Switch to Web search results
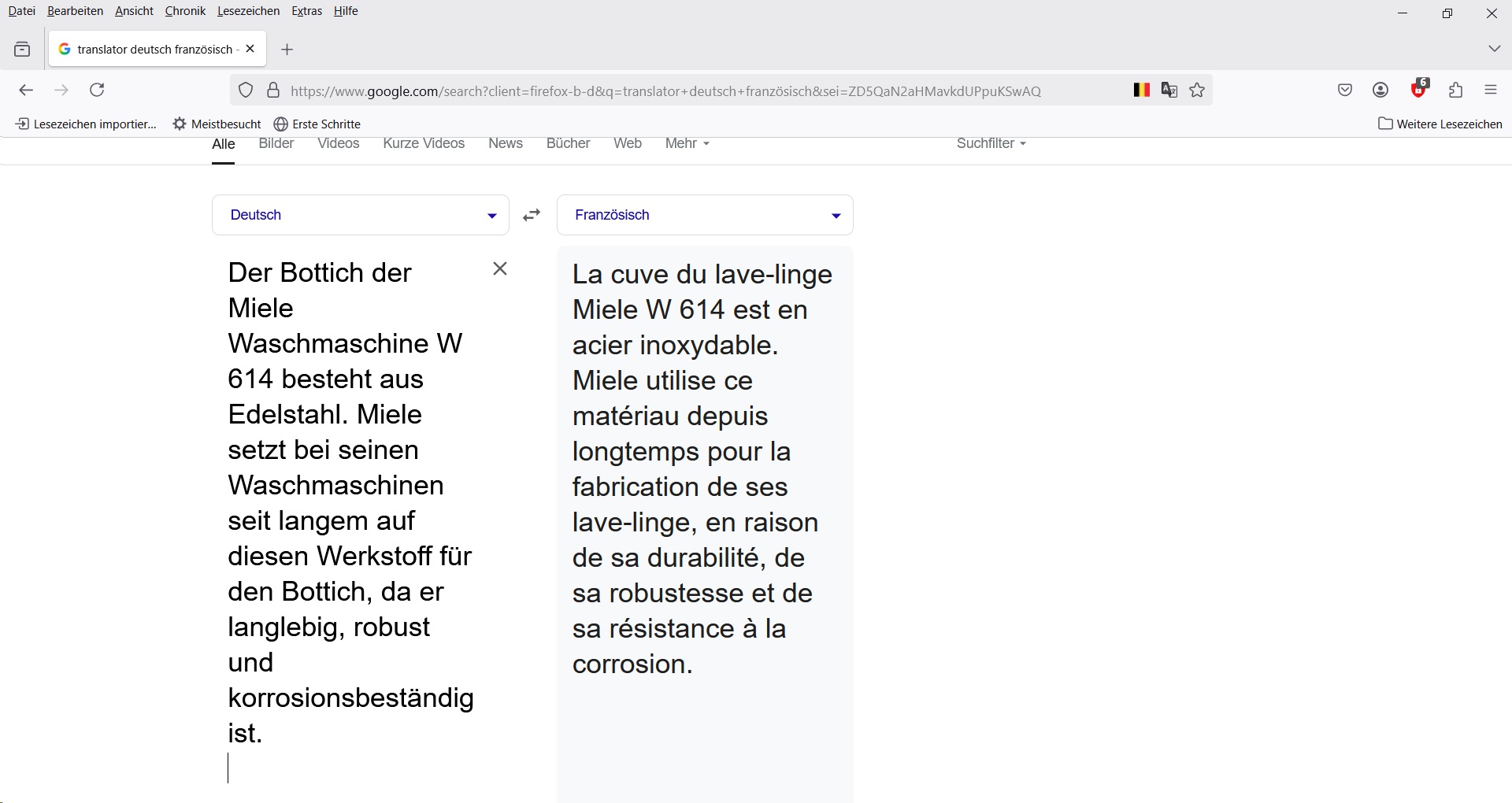The image size is (1512, 803). pyautogui.click(x=628, y=143)
